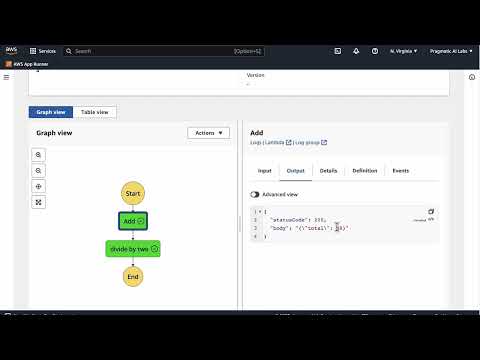Click the center graph icon
Image resolution: width=480 pixels, height=360 pixels.
38,186
